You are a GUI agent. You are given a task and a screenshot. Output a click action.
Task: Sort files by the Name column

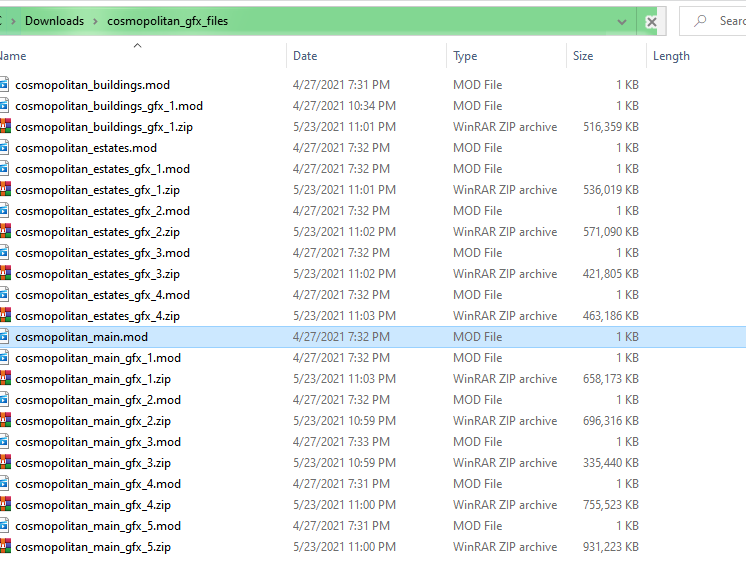tap(13, 56)
